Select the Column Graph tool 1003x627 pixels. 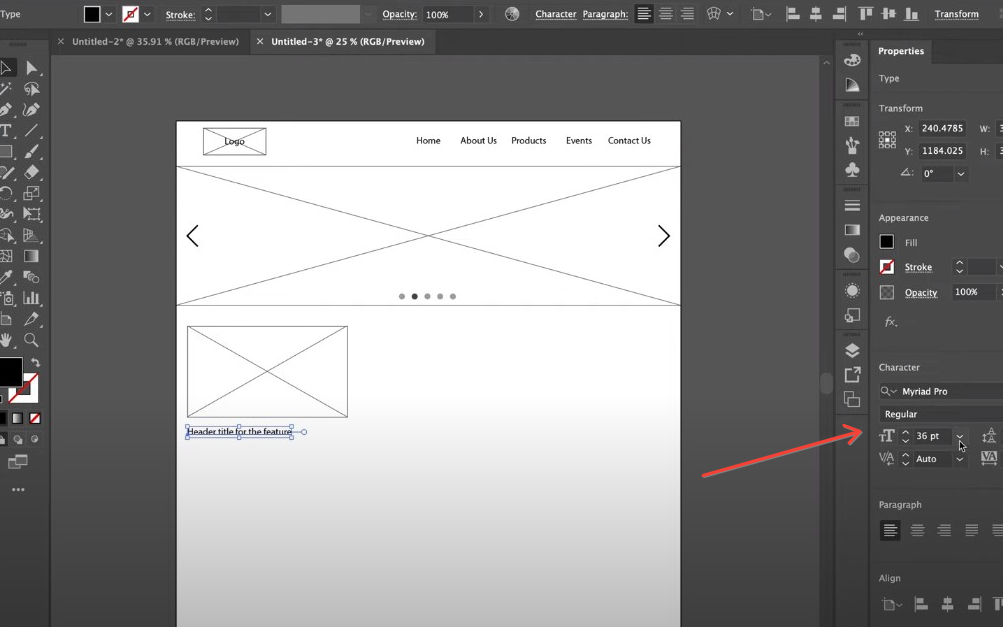click(33, 296)
